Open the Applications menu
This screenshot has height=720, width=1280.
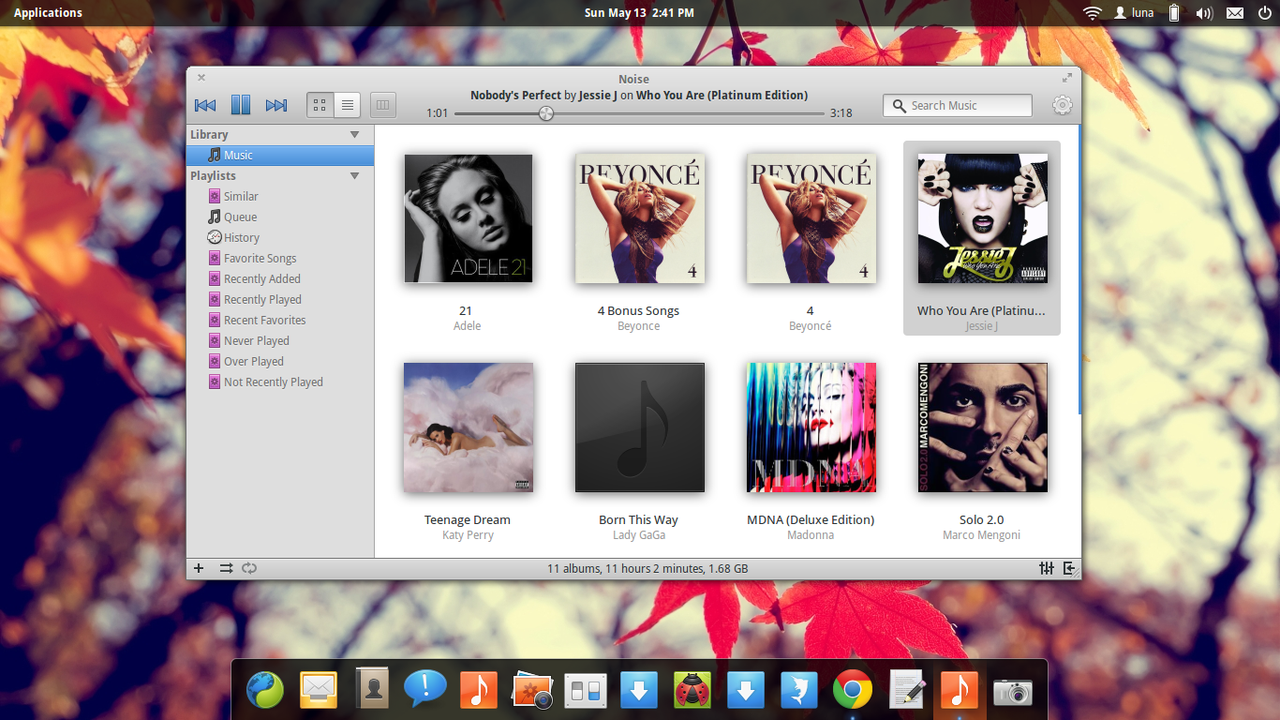tap(48, 13)
